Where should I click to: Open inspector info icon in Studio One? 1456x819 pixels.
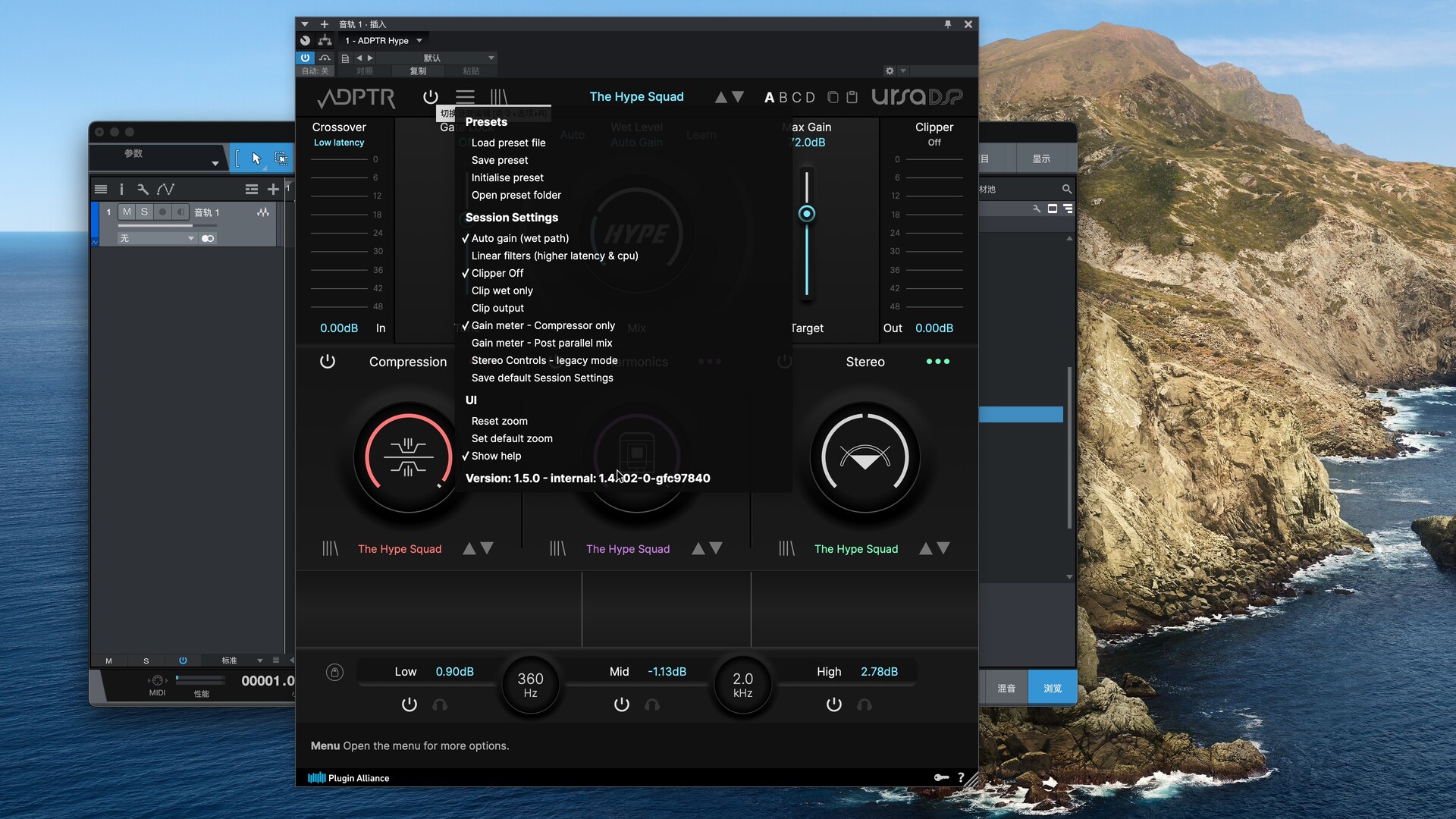pos(121,190)
